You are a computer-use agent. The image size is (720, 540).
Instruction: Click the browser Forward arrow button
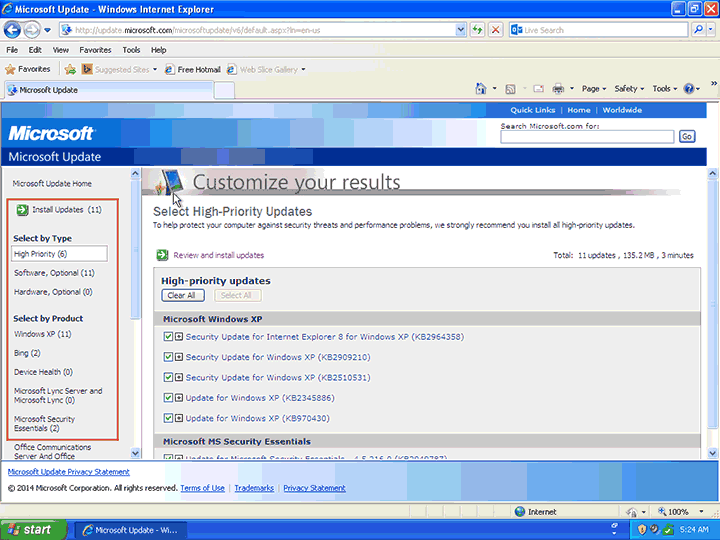[32, 30]
